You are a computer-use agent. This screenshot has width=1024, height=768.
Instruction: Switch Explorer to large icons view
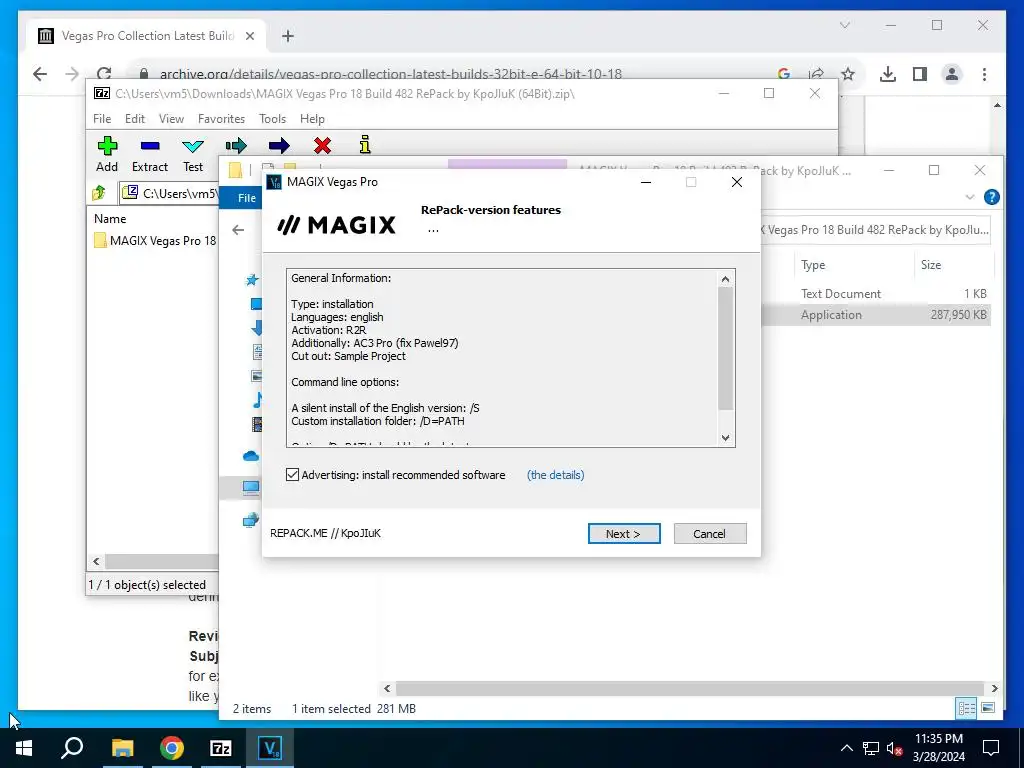[x=988, y=708]
